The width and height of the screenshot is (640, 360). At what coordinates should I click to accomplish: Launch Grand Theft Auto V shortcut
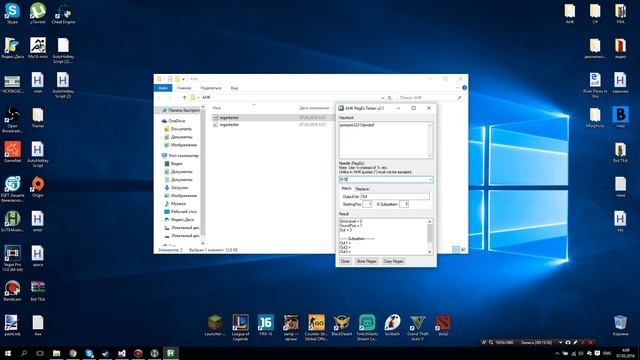point(418,327)
